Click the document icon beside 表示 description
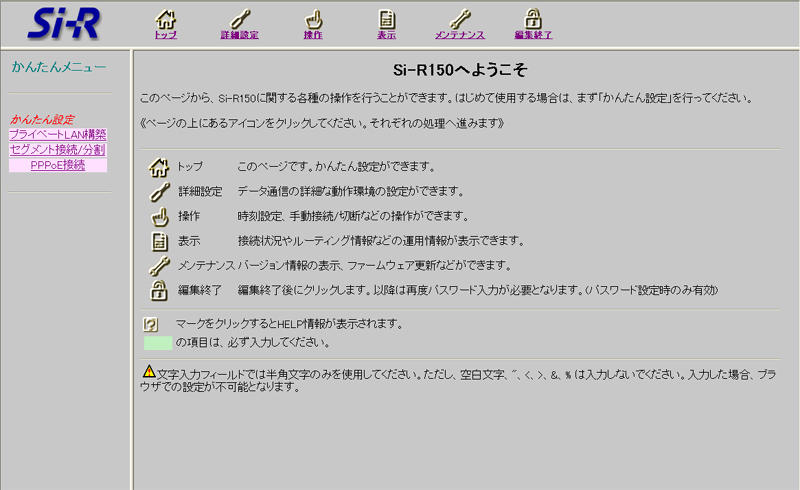Screen dimensions: 800x490 (160, 241)
